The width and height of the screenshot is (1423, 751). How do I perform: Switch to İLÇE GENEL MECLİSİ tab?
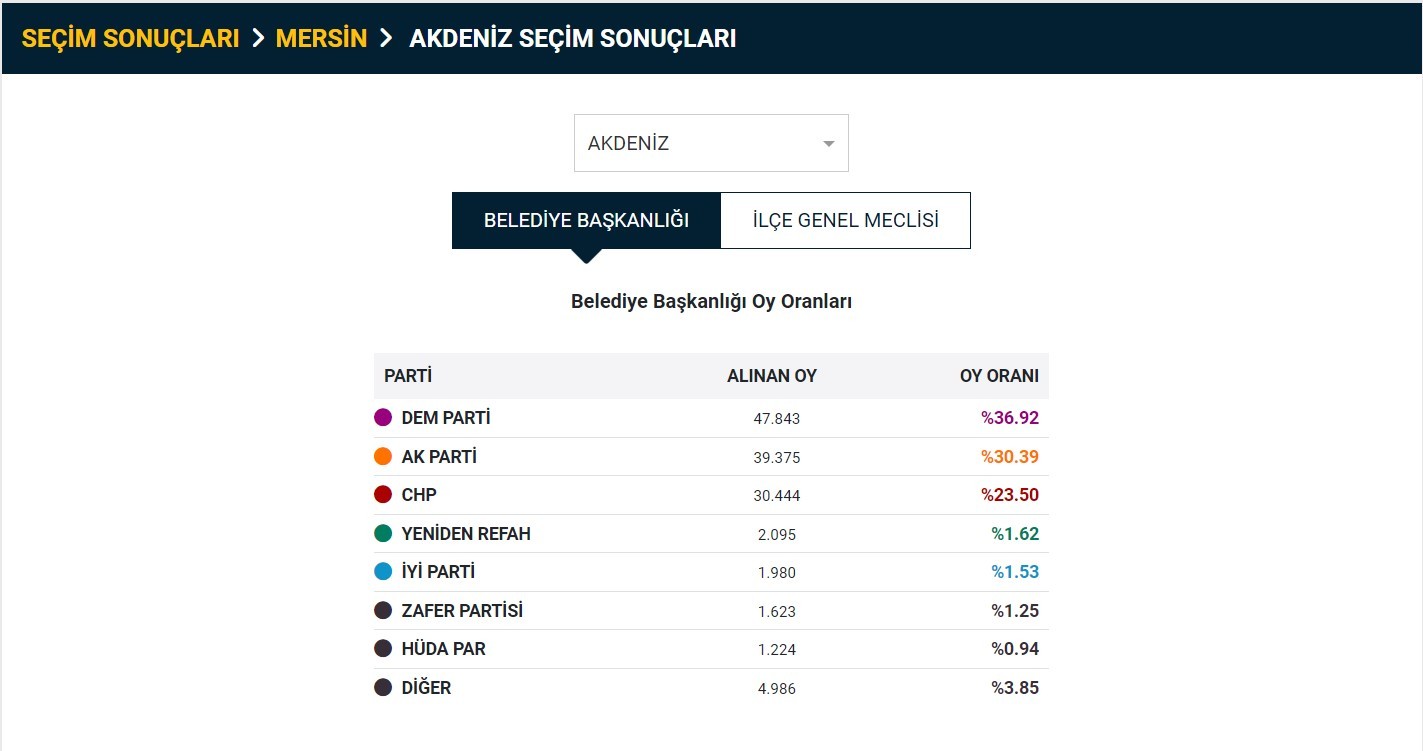[x=845, y=221]
